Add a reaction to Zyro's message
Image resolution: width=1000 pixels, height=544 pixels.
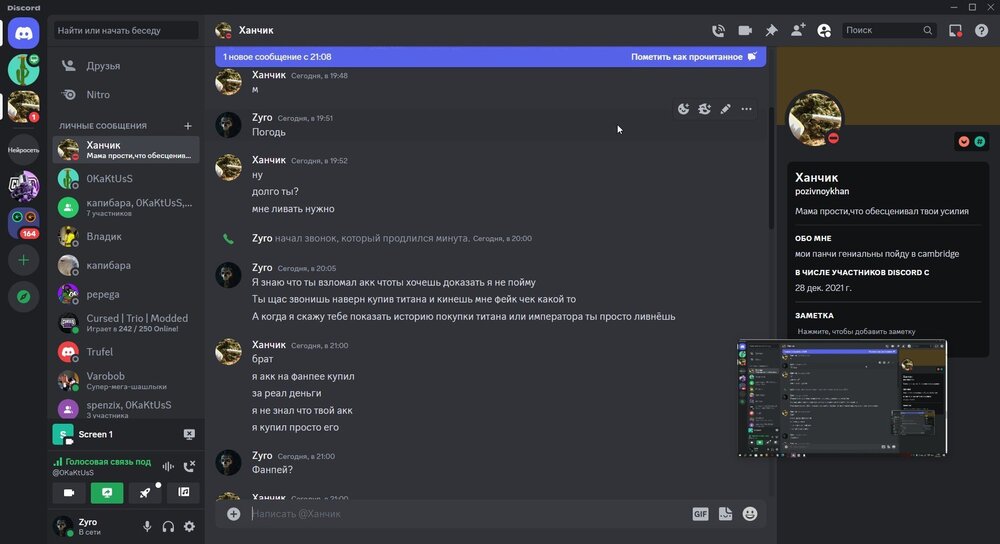pyautogui.click(x=683, y=109)
